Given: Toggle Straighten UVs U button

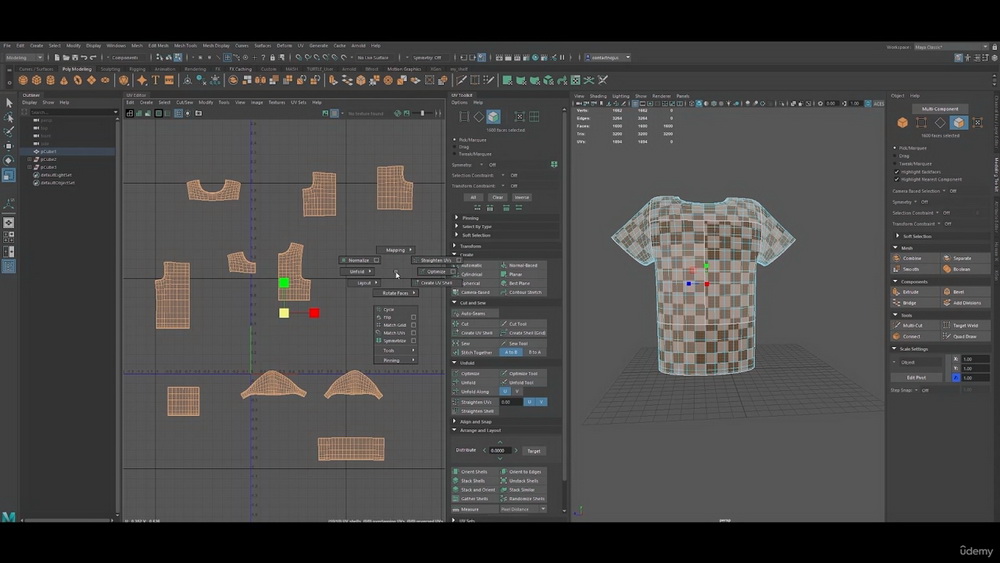Looking at the screenshot, I should (529, 402).
